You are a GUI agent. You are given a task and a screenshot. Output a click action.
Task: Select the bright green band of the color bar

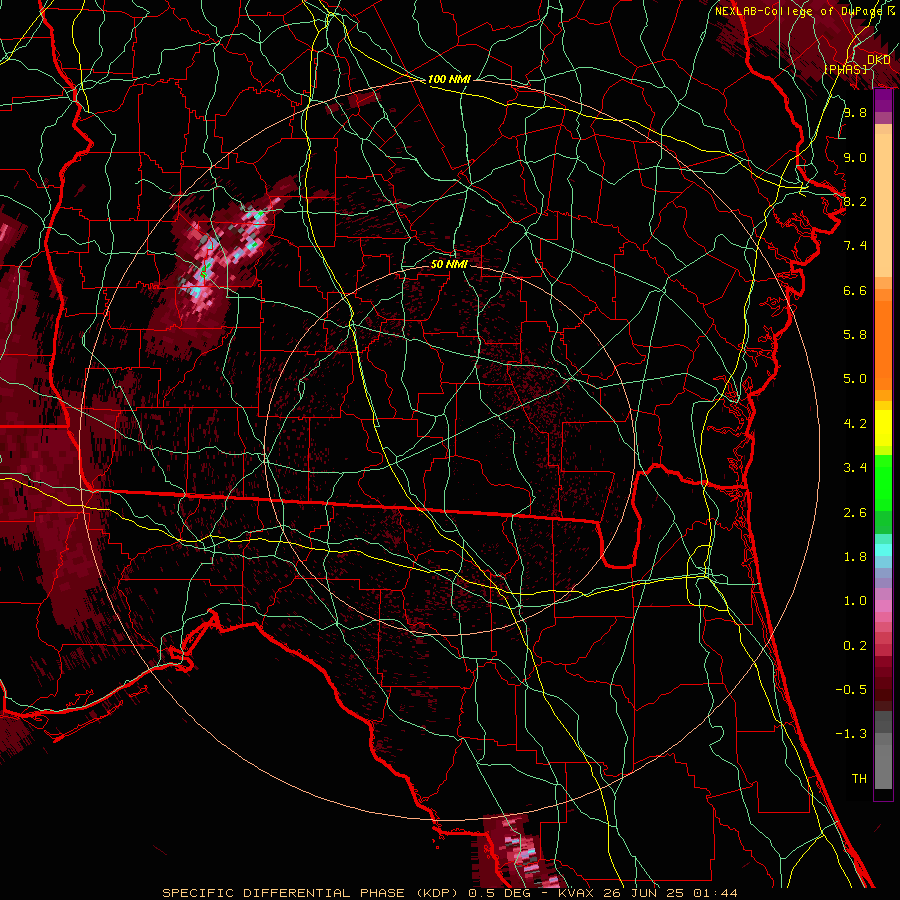coord(883,483)
